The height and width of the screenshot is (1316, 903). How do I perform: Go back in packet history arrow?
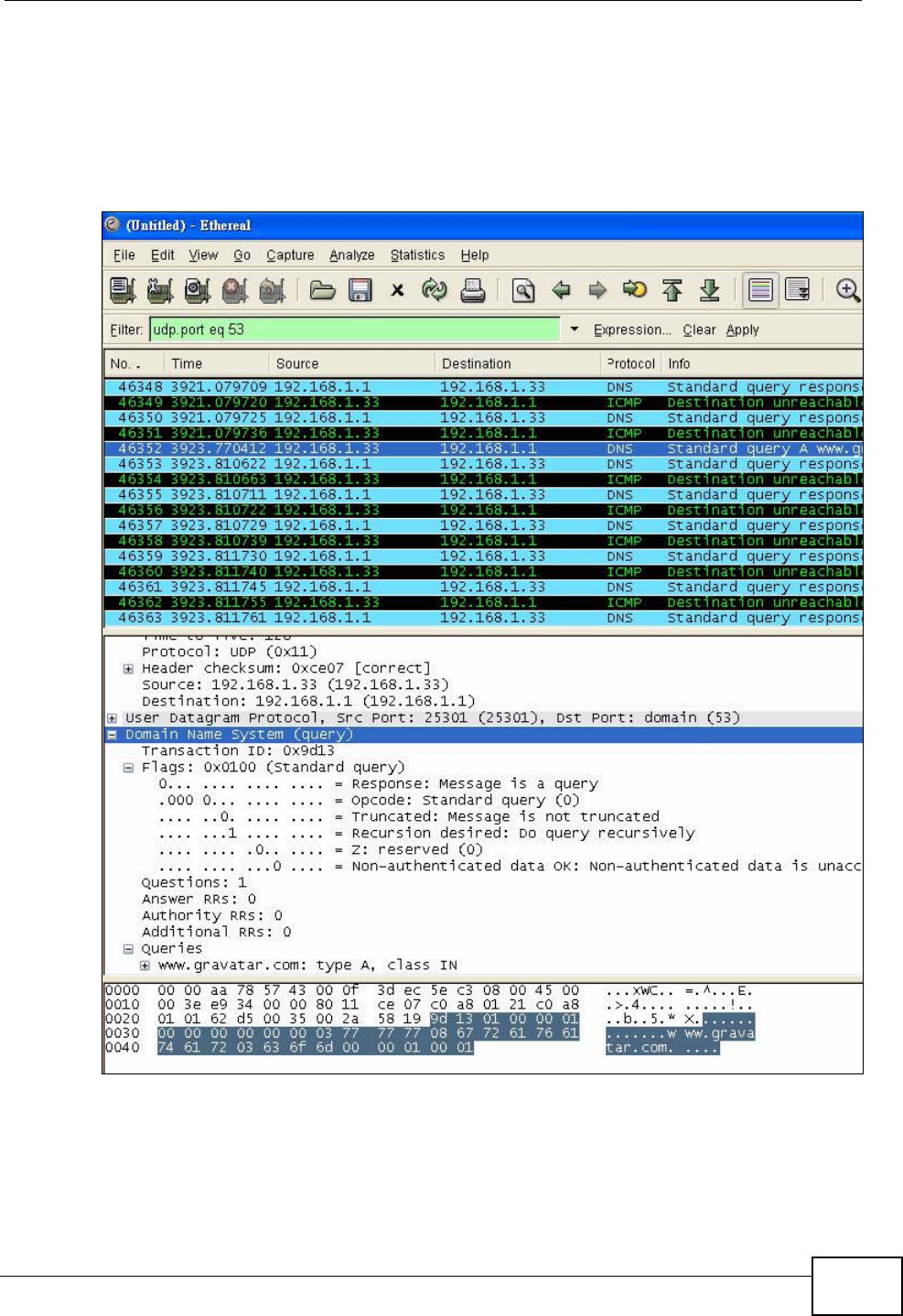pos(561,291)
